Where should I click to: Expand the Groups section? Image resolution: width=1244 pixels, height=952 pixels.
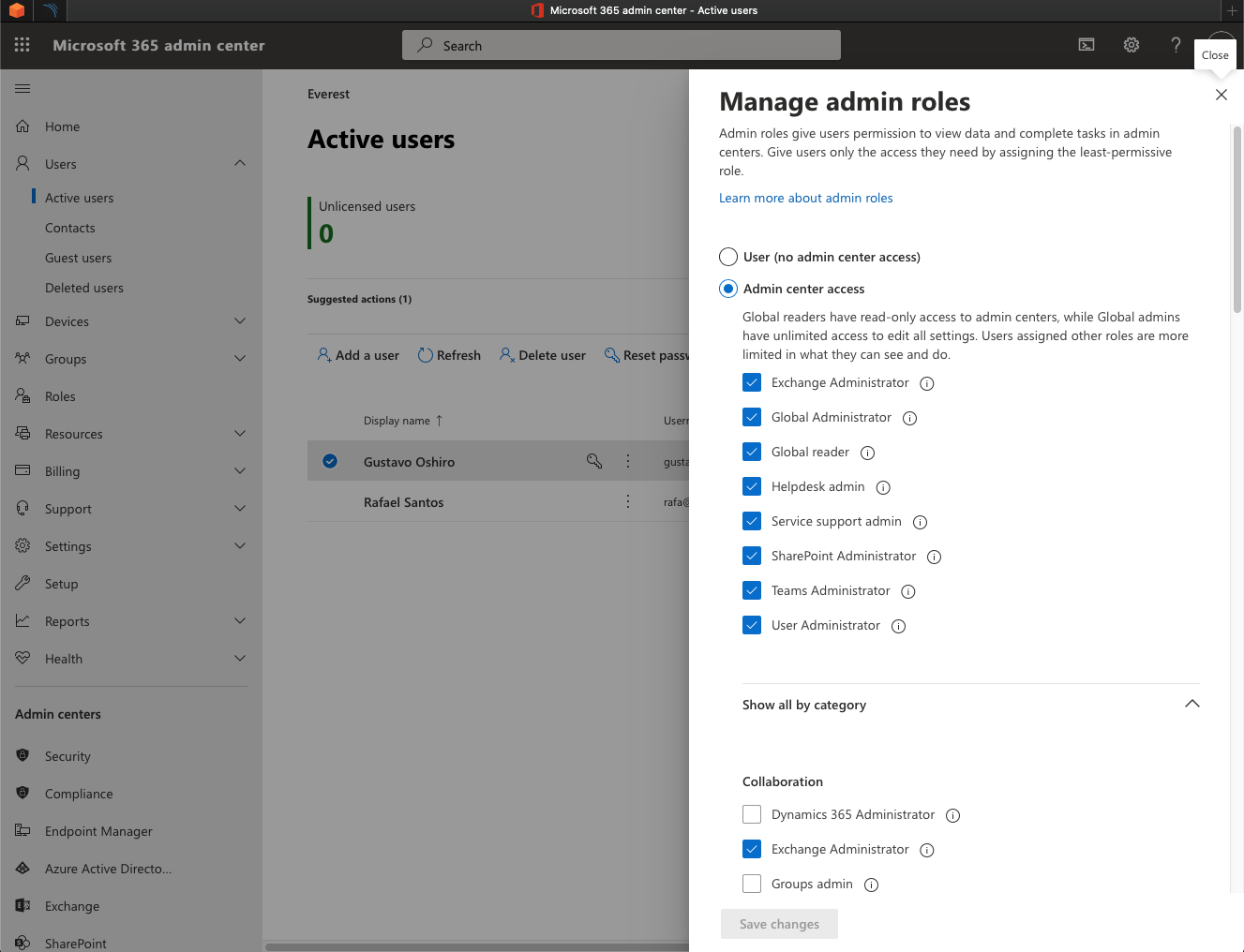tap(240, 358)
